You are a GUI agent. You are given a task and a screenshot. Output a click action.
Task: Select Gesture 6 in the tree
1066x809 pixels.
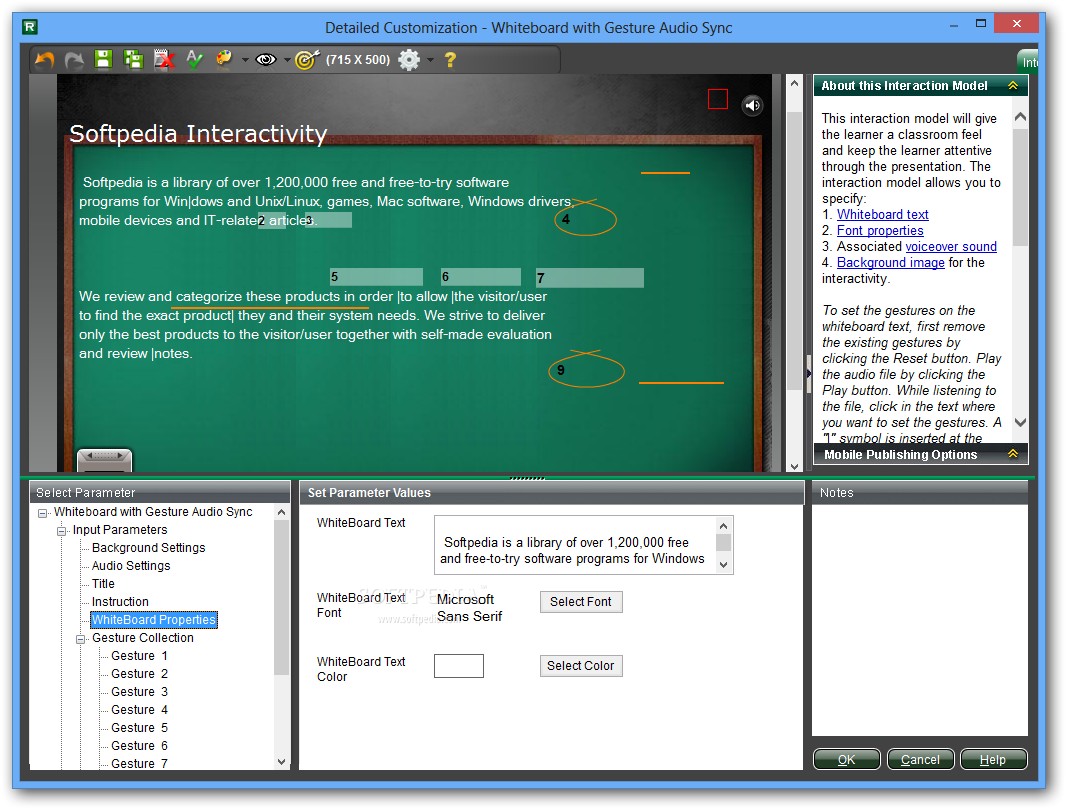tap(139, 746)
